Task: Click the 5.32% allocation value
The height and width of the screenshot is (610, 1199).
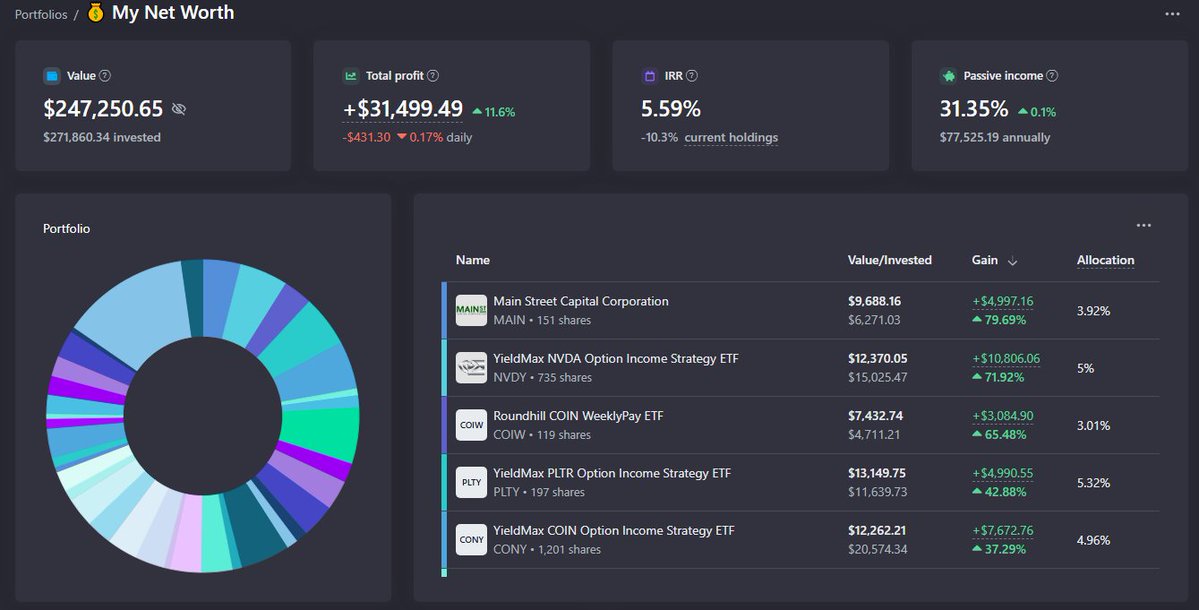Action: tap(1093, 483)
